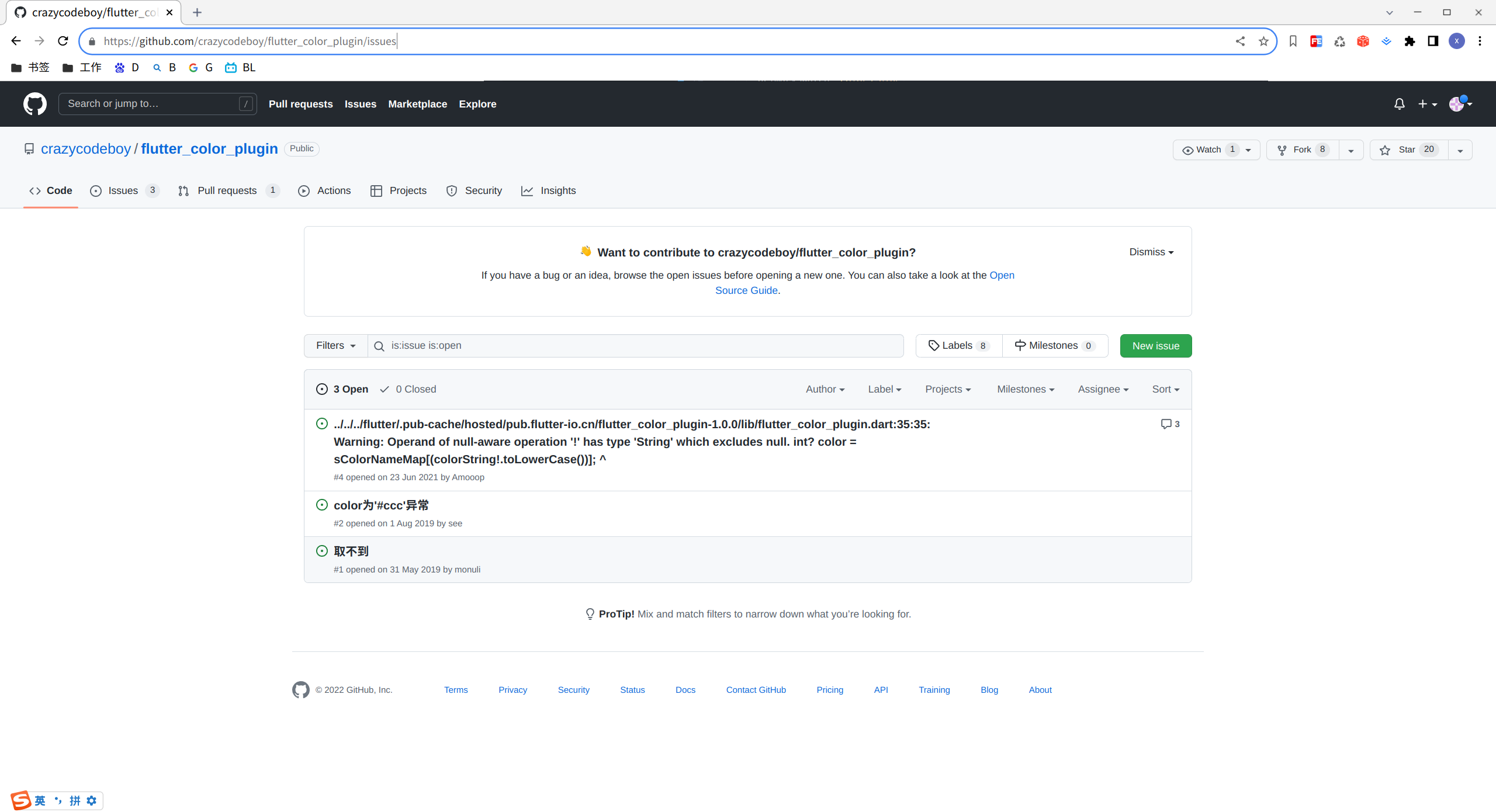
Task: Open the BL bookmark
Action: point(240,68)
